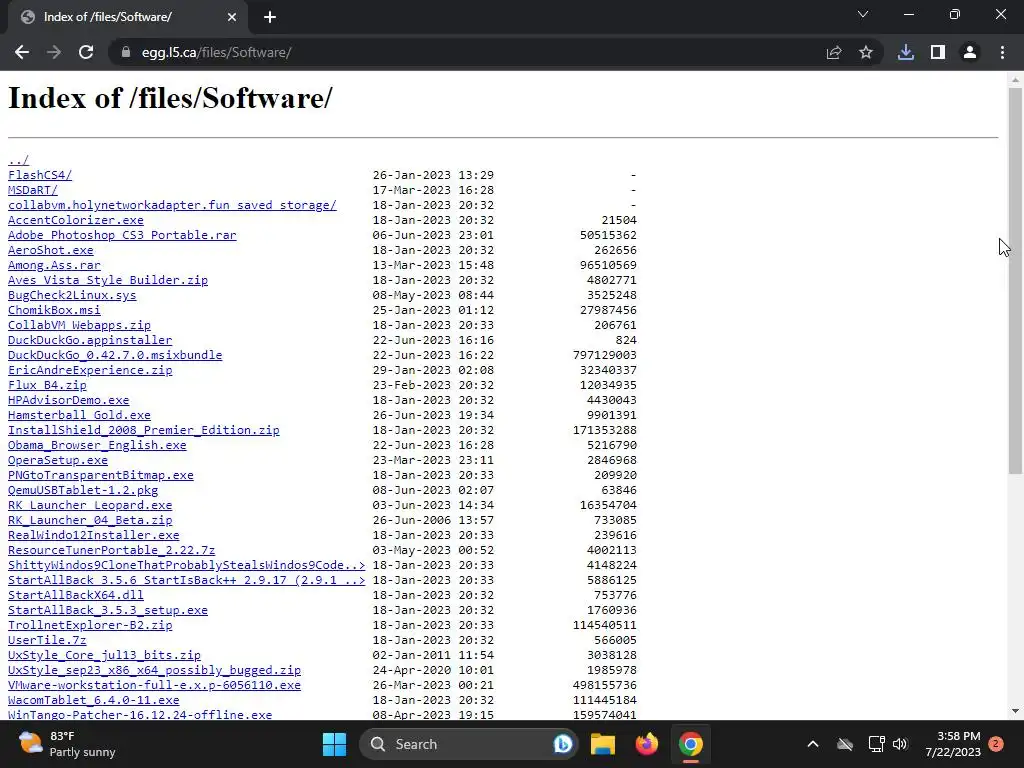Share this page via share icon

point(834,52)
